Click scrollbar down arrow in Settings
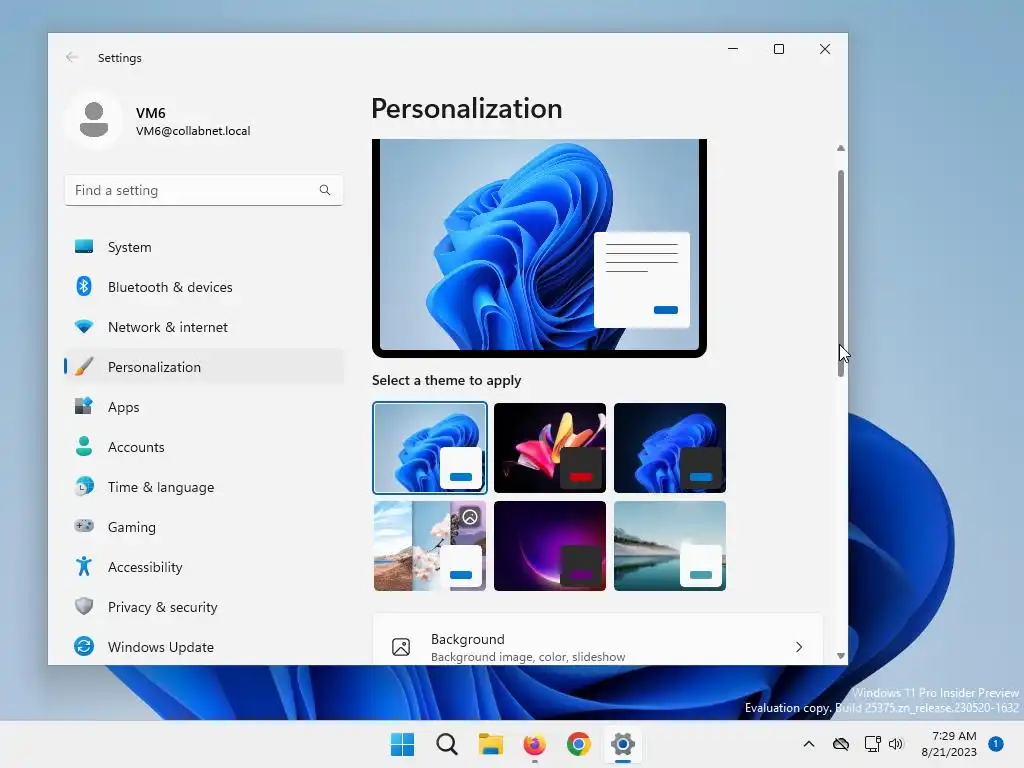1024x768 pixels. coord(840,656)
